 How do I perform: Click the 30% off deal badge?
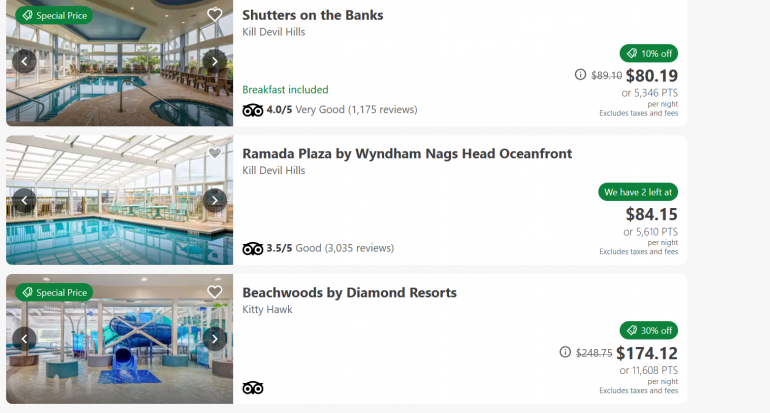click(x=648, y=330)
